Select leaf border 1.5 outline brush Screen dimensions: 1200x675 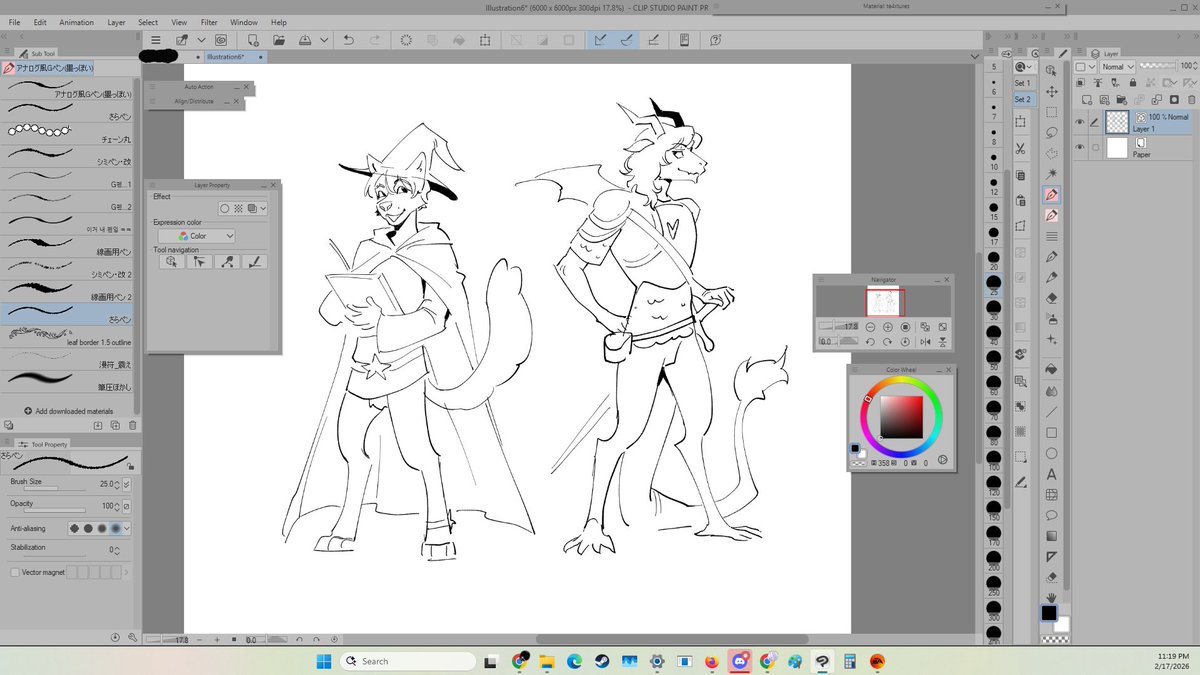point(68,335)
